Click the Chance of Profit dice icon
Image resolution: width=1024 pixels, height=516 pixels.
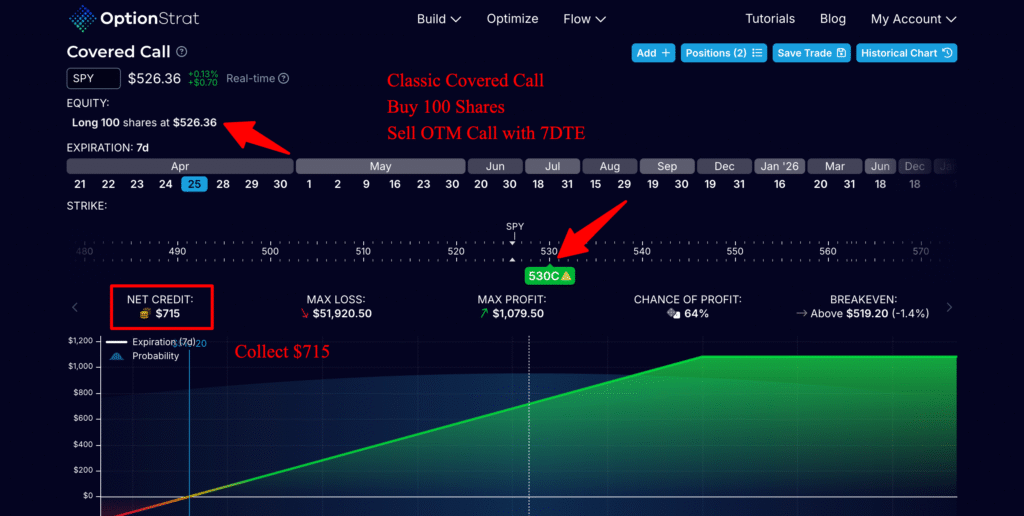(x=673, y=314)
